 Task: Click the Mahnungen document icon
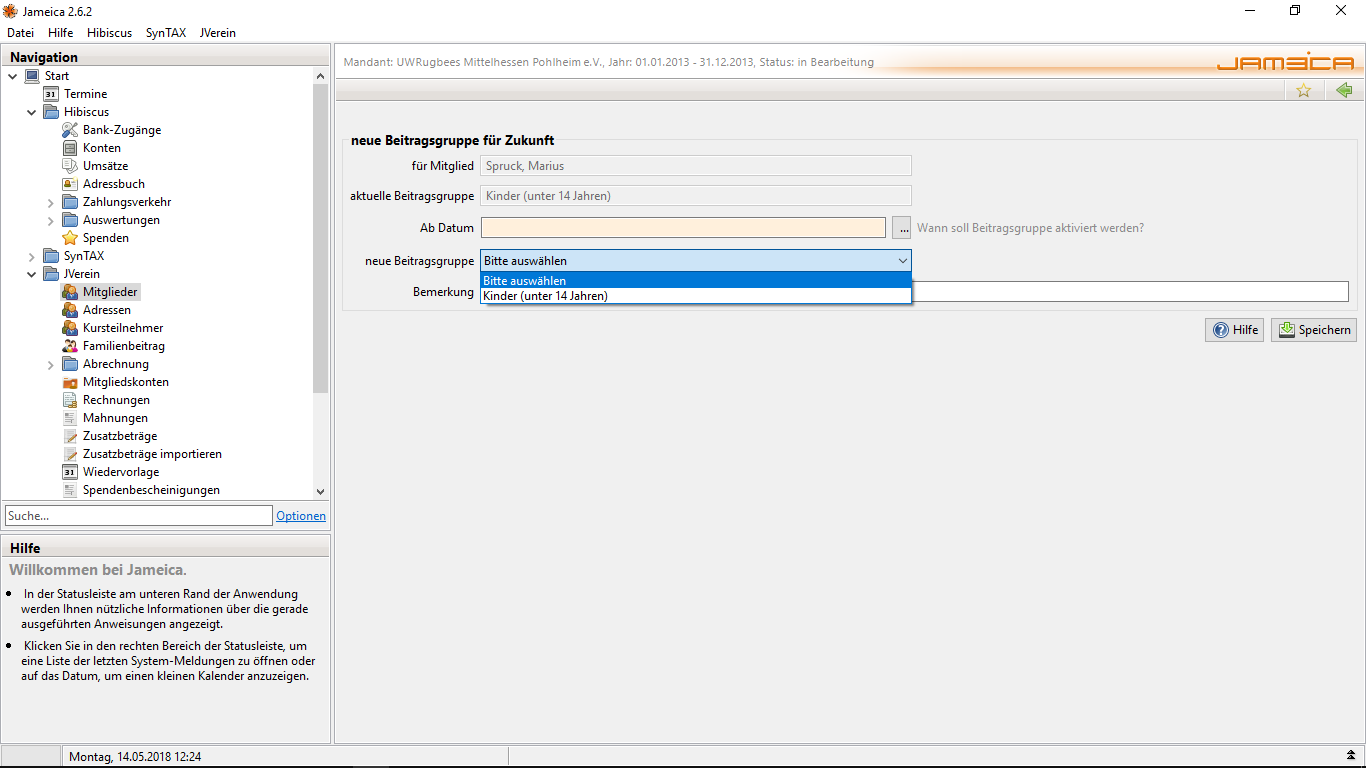pyautogui.click(x=70, y=418)
